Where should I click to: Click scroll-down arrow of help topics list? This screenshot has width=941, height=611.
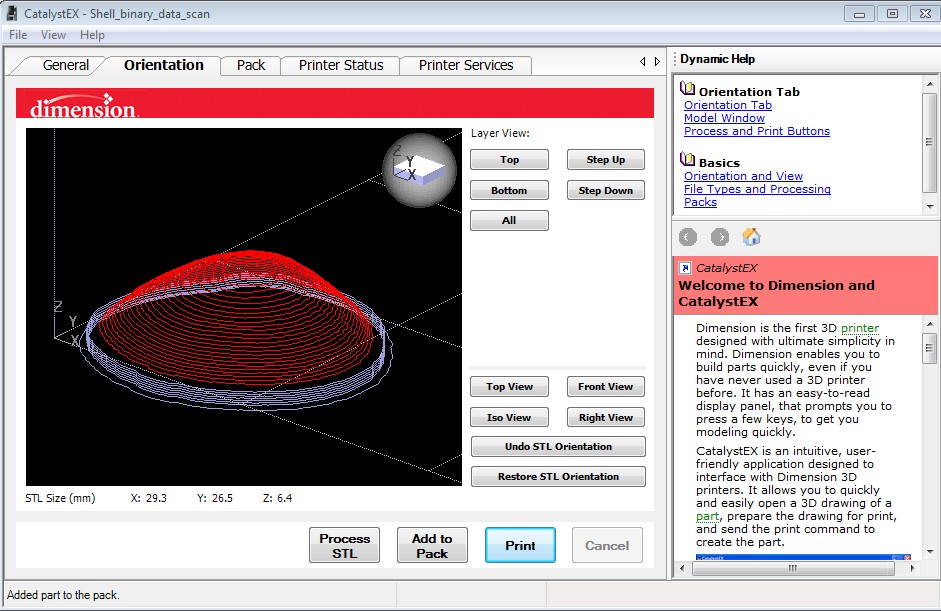click(930, 206)
